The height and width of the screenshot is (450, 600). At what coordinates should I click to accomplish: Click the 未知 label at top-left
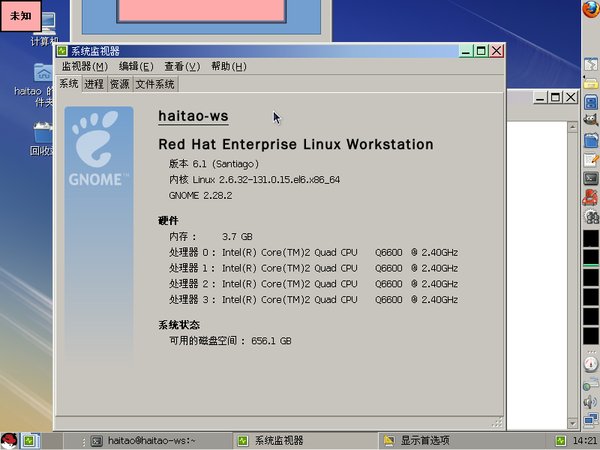point(21,16)
